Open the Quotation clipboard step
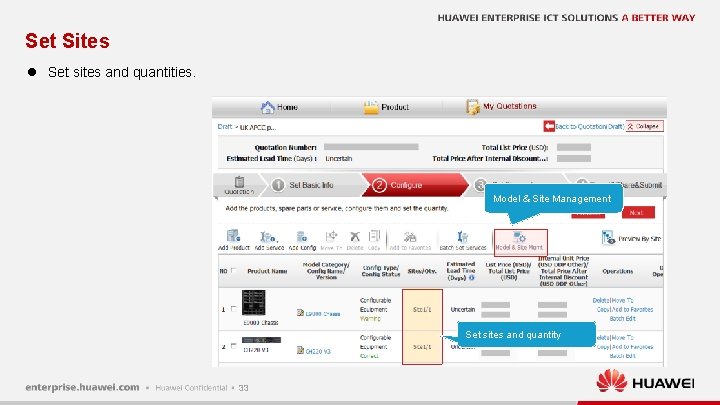 coord(239,185)
